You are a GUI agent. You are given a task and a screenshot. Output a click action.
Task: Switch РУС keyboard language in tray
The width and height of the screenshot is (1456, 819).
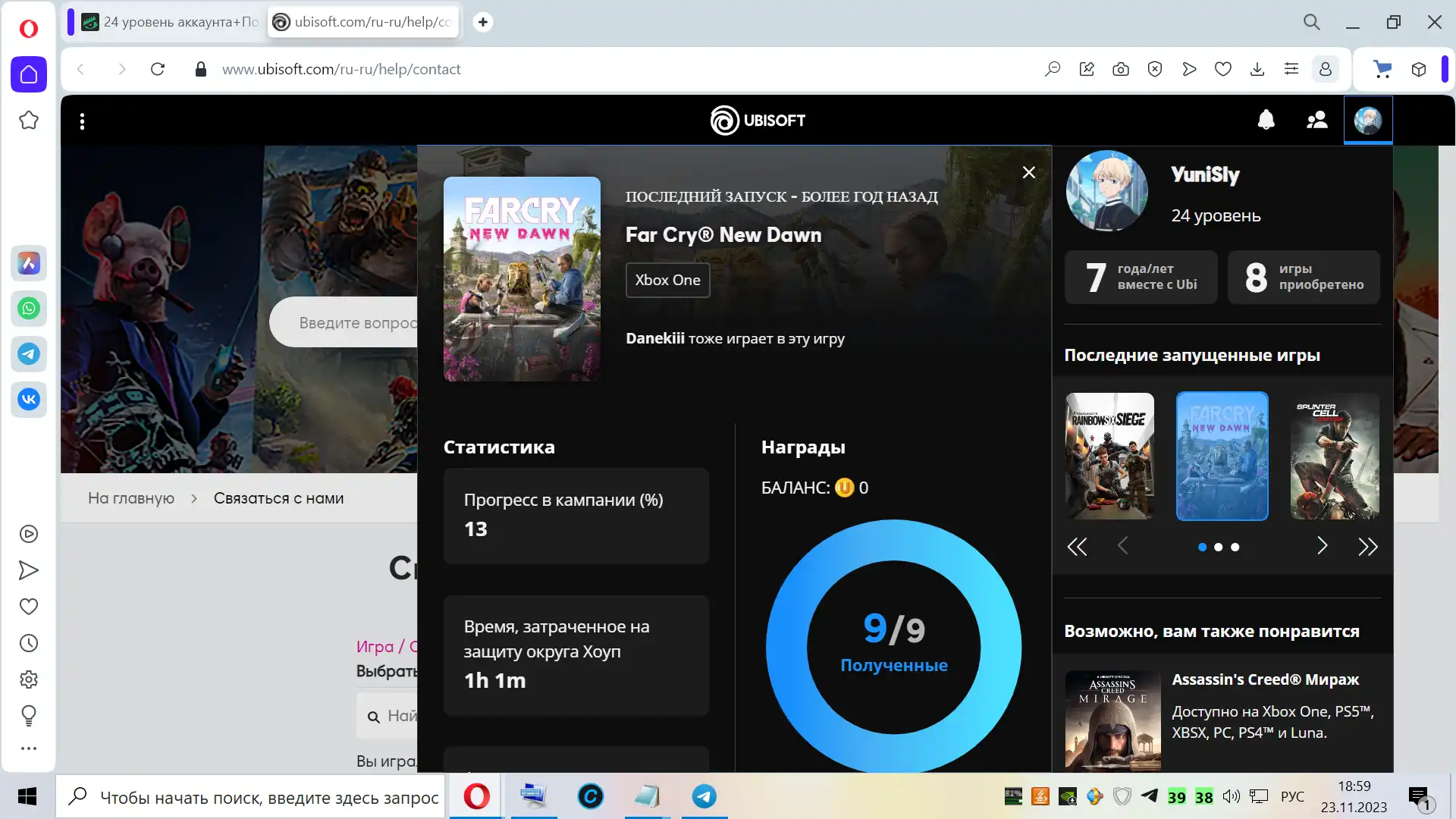point(1292,796)
